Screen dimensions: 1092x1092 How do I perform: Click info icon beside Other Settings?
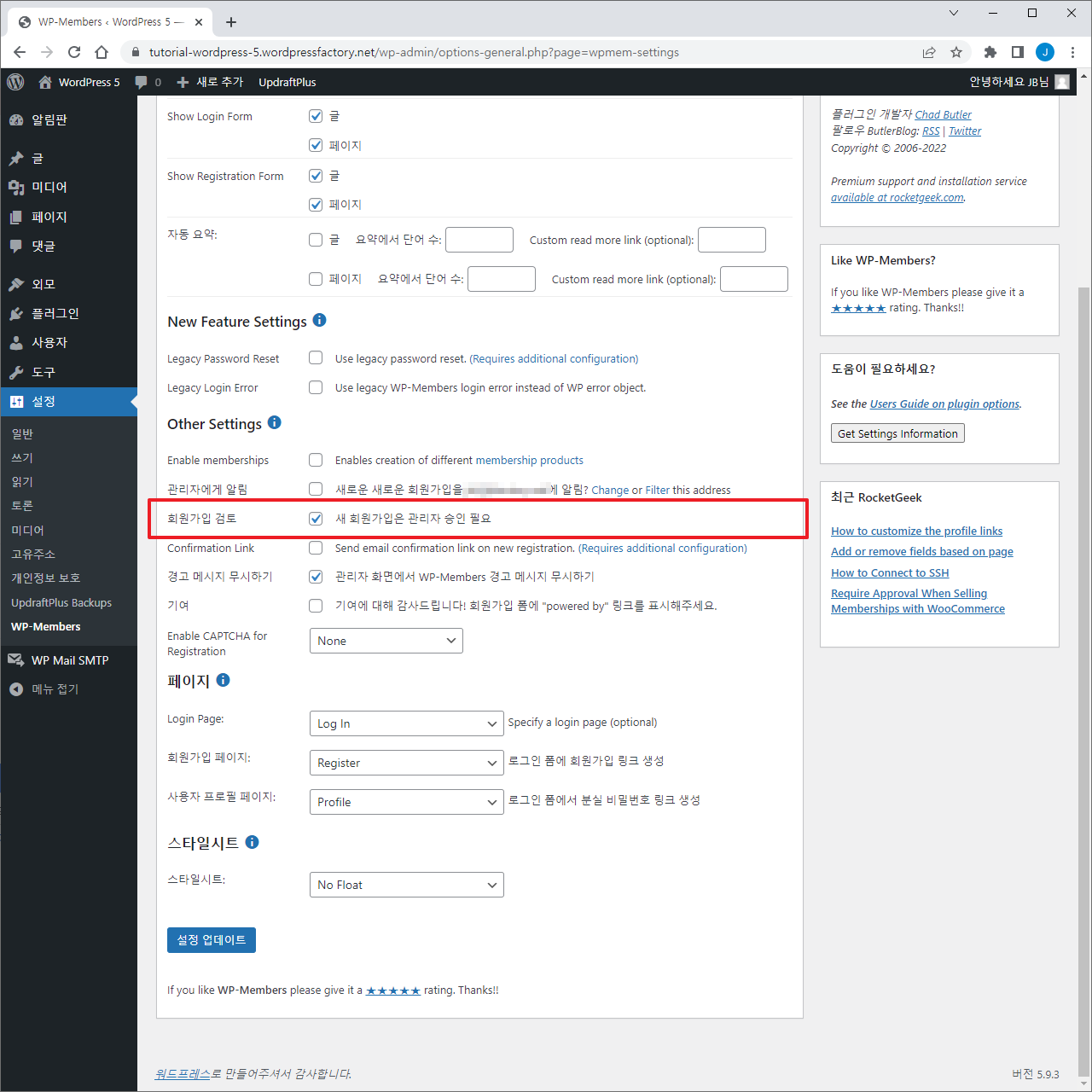(275, 422)
